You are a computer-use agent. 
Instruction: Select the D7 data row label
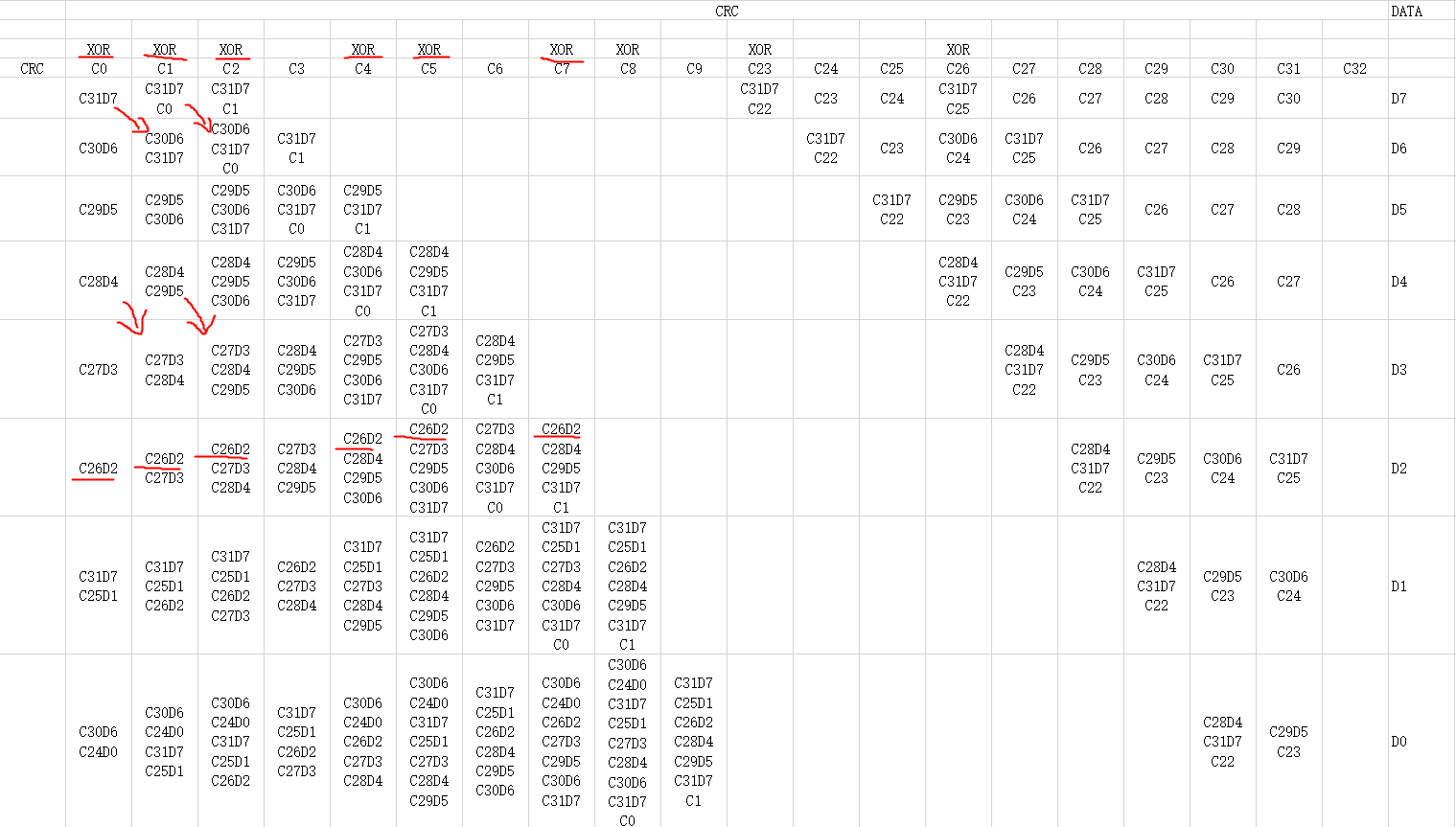1421,99
